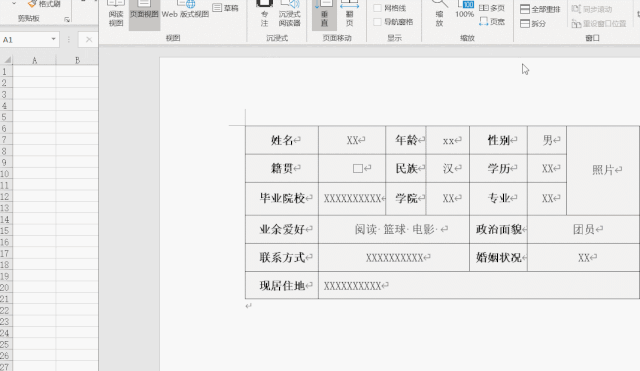
Task: Click Synchronous Scrolling (同步滚动)
Action: point(592,9)
